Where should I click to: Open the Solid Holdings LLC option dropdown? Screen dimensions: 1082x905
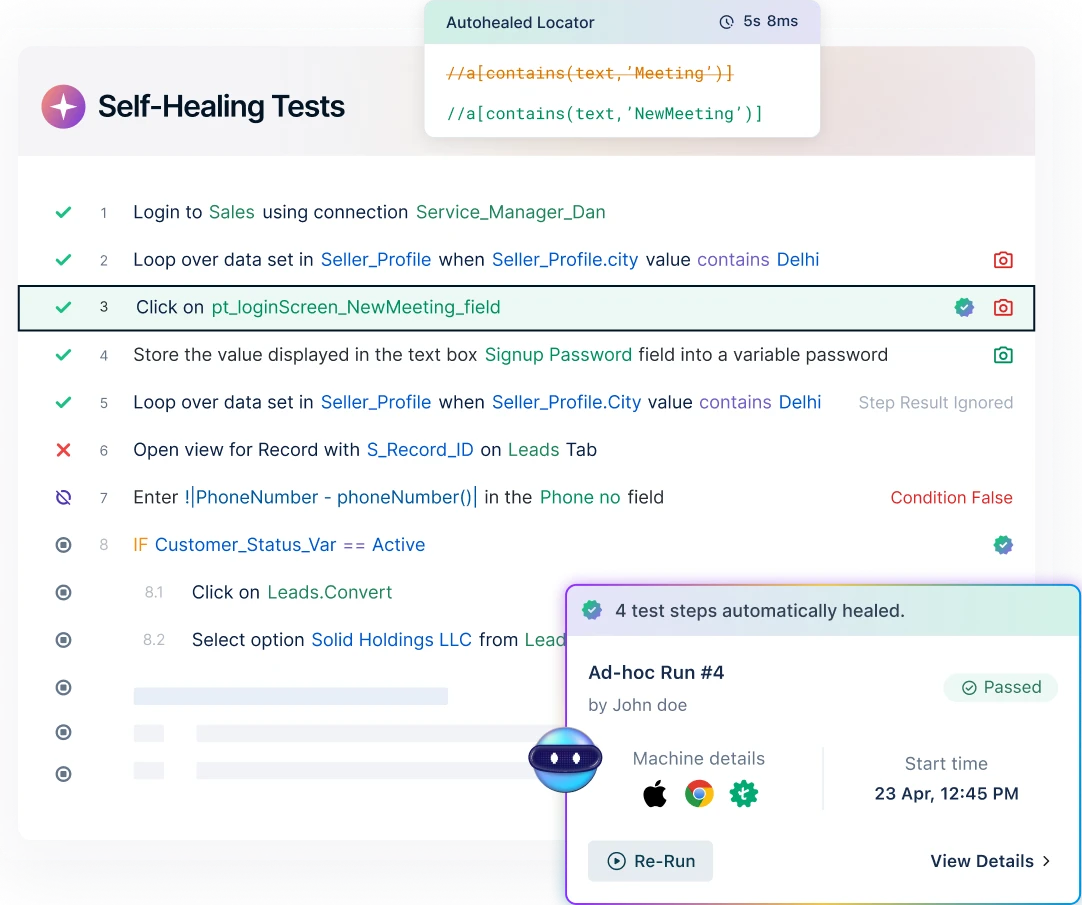point(390,639)
